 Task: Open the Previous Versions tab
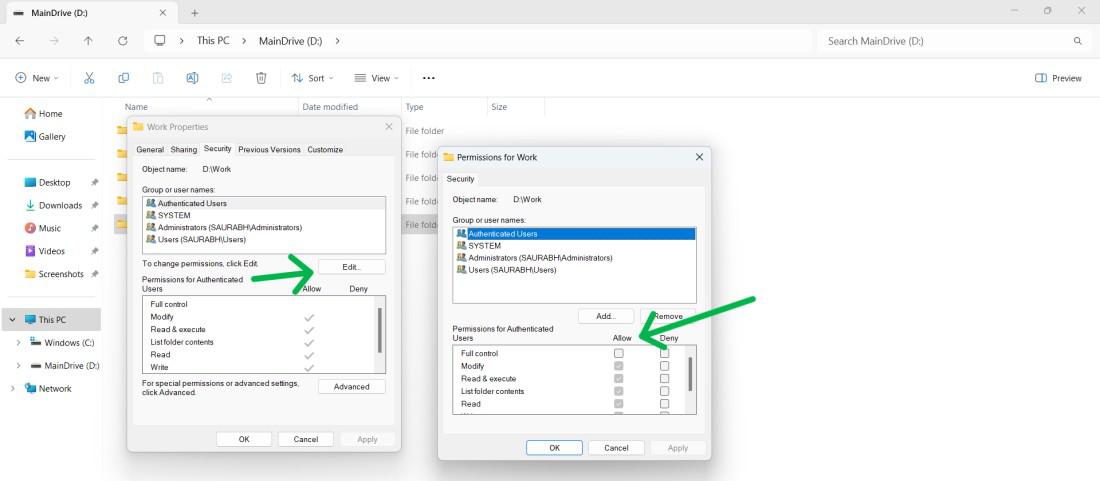[x=269, y=149]
